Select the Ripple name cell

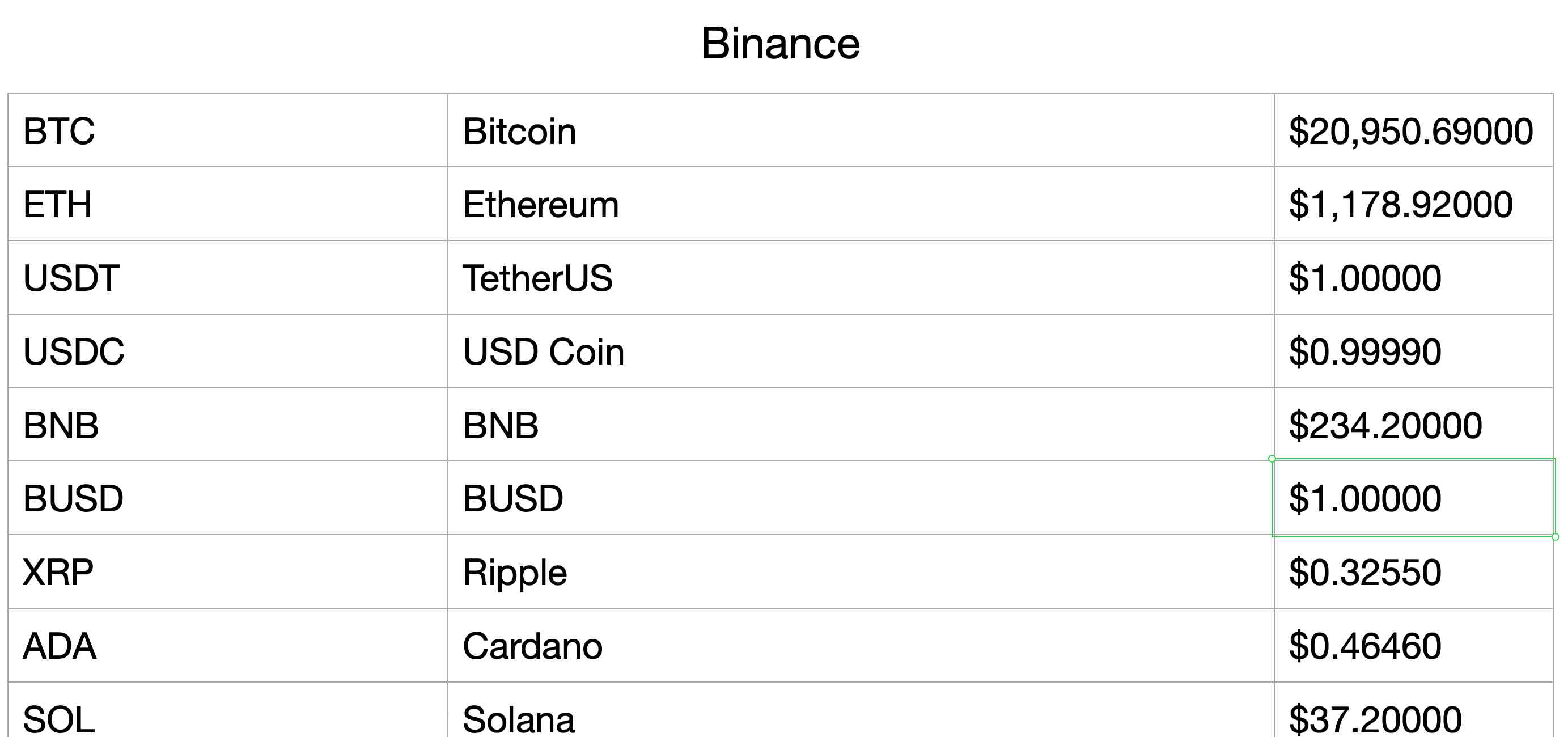point(860,572)
